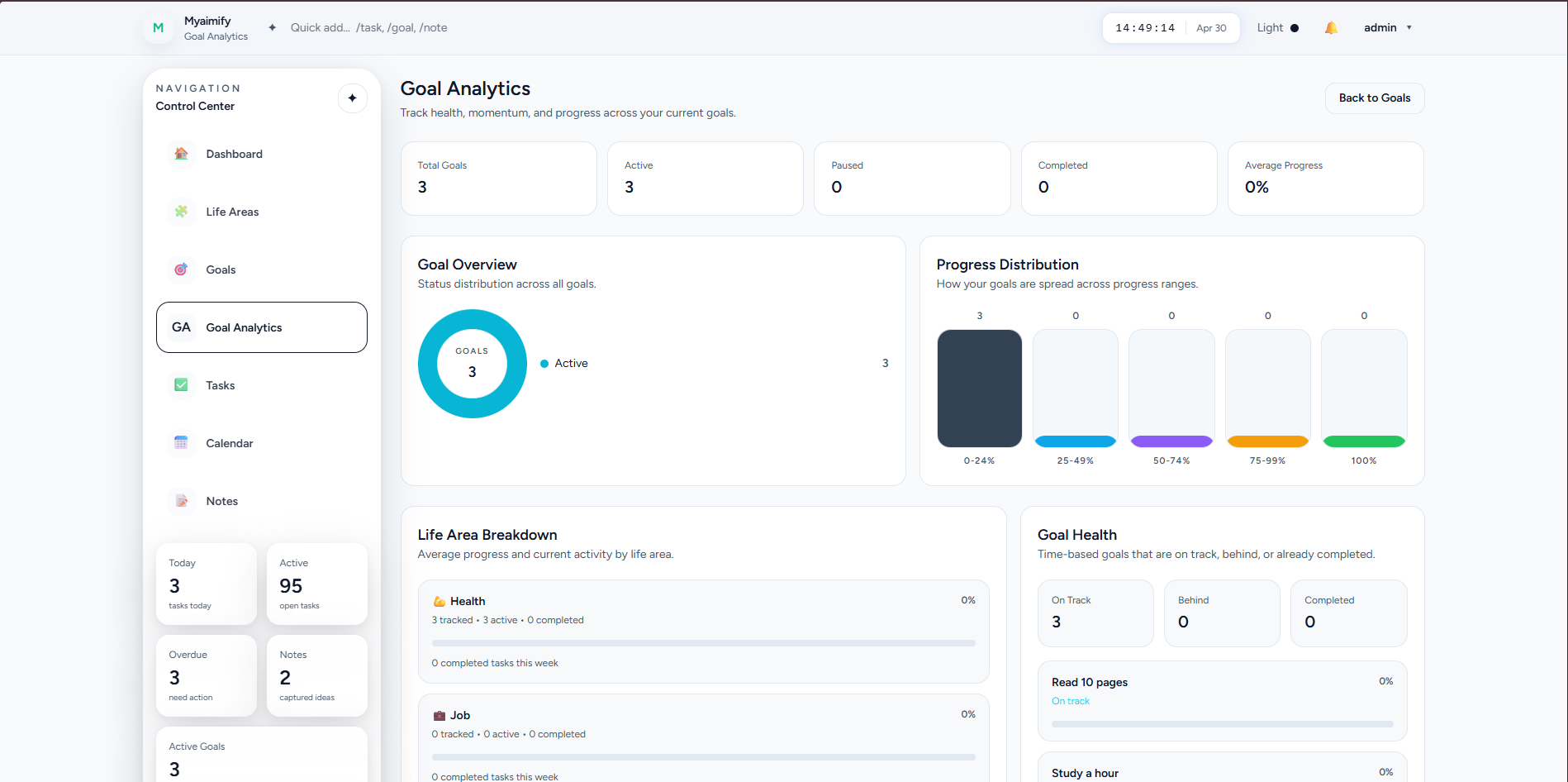Open the Overdue need action card
Screen dimensions: 1568x782
[x=207, y=676]
